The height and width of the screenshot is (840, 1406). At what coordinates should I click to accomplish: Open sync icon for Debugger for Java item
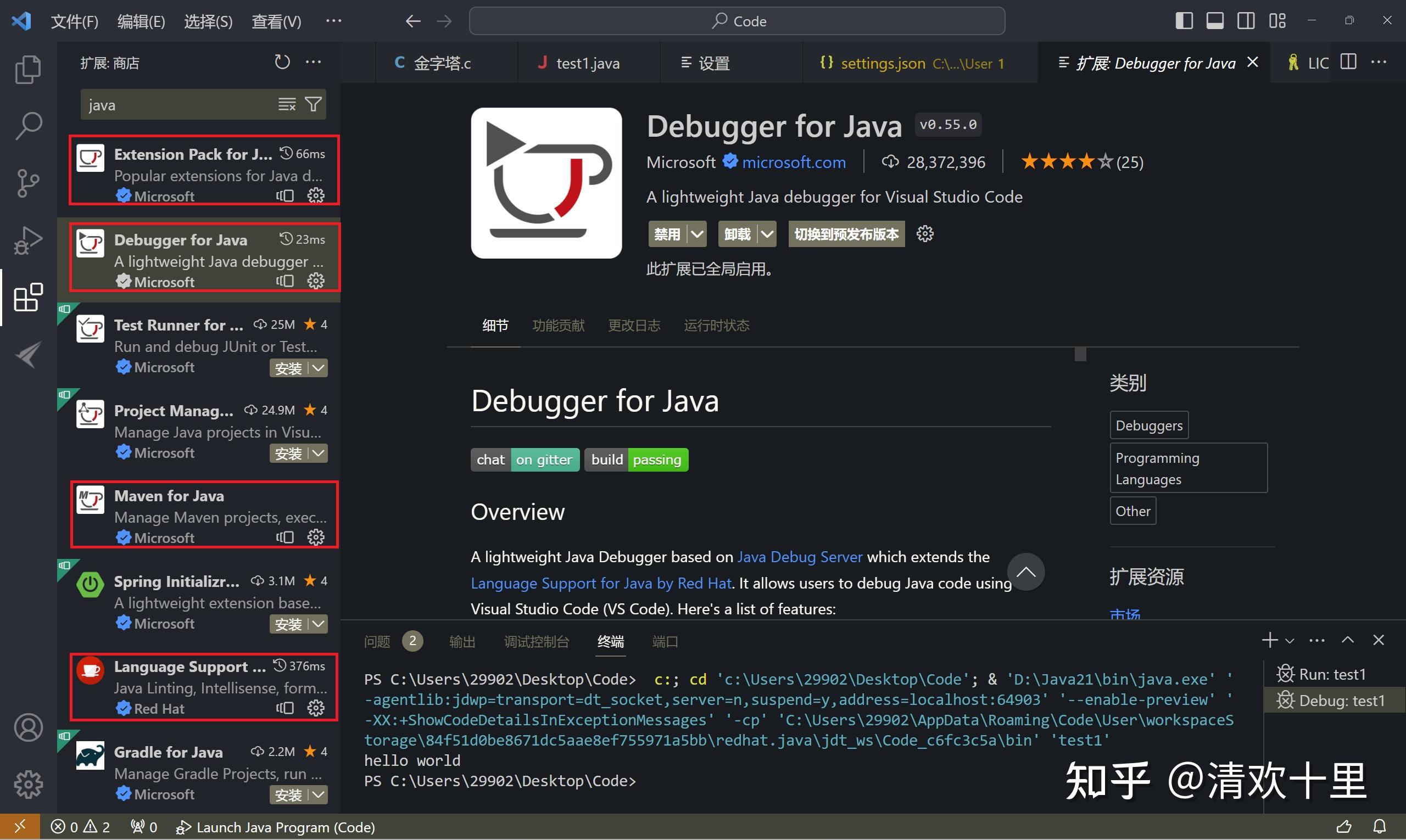pos(285,281)
